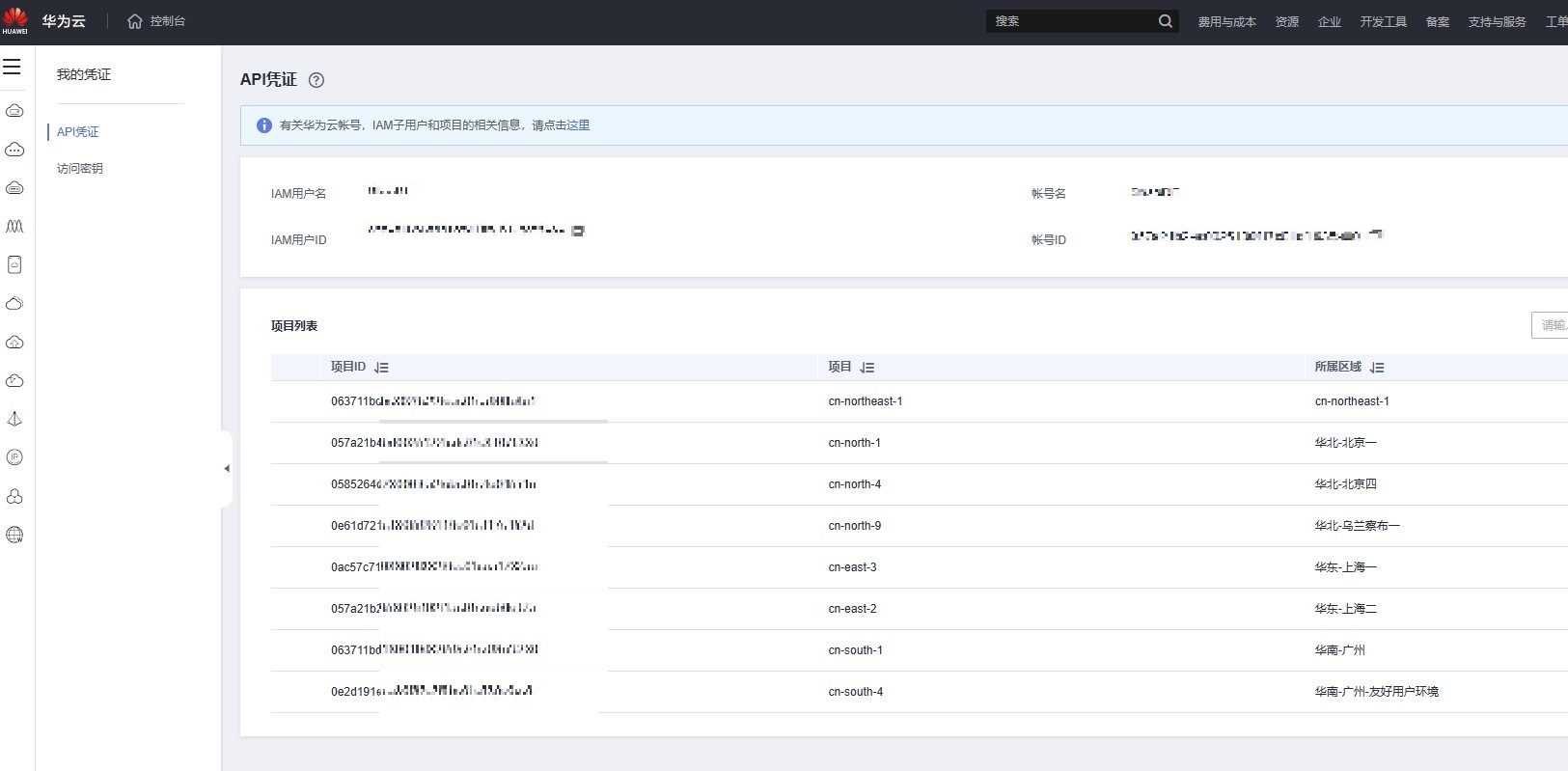
Task: Open 备案 top menu
Action: [1438, 22]
